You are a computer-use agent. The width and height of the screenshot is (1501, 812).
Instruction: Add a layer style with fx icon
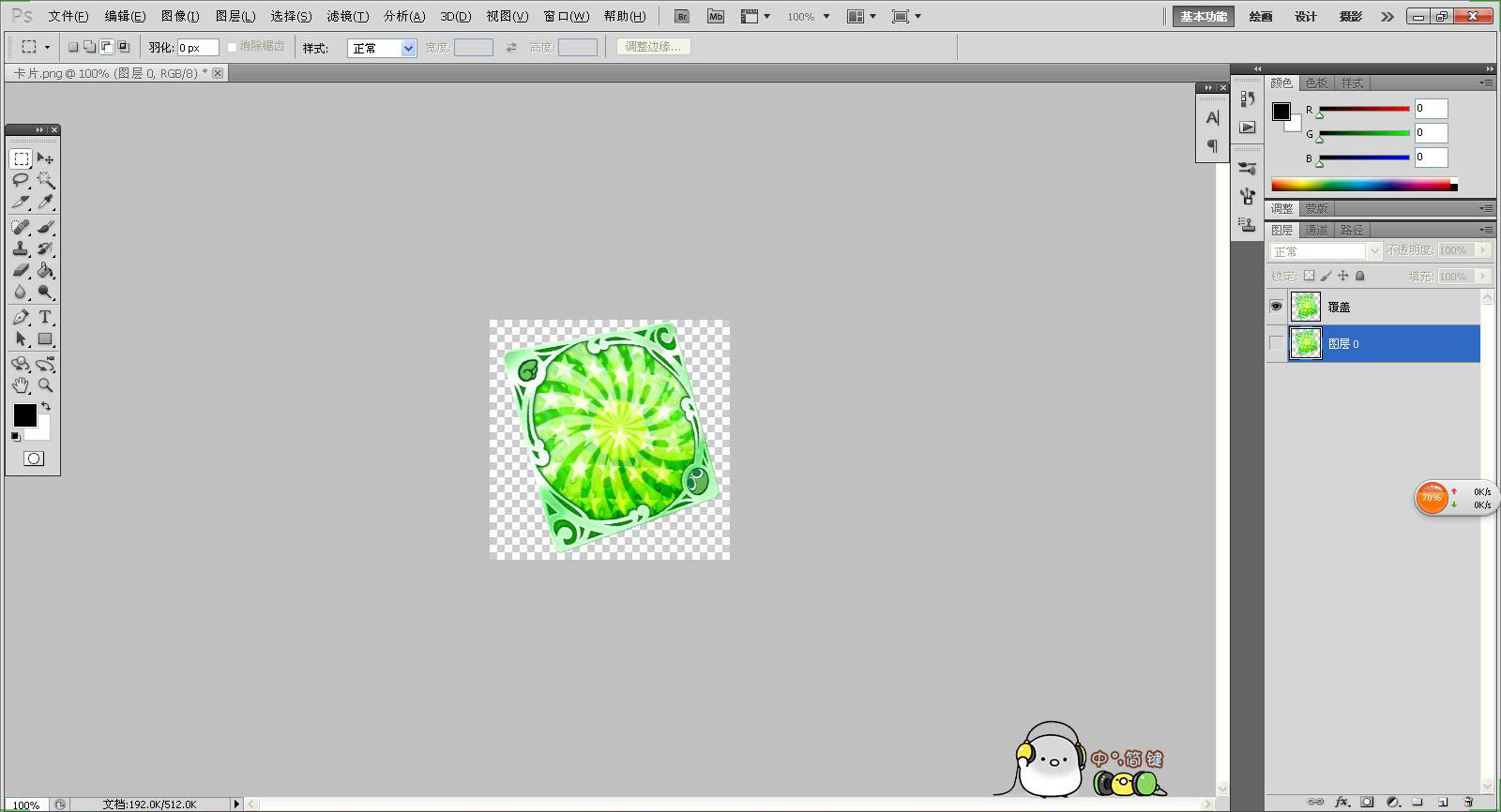point(1342,802)
